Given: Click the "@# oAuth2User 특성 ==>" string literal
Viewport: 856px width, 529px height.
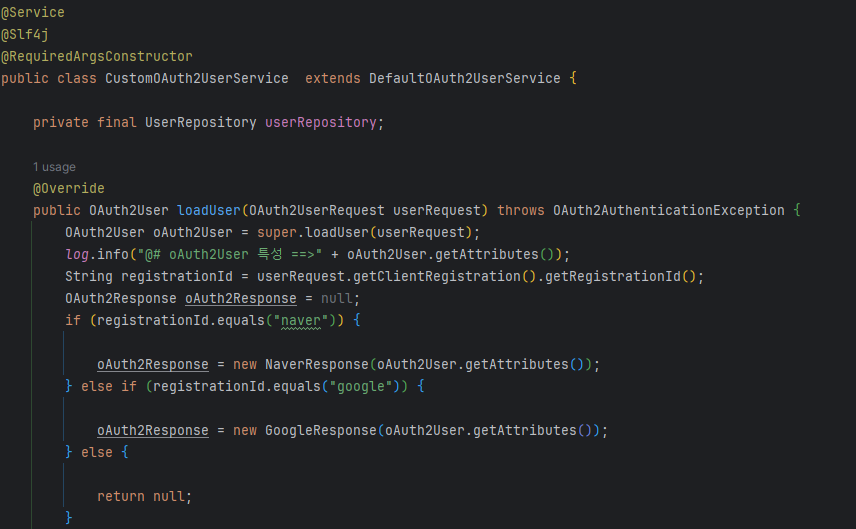Looking at the screenshot, I should pyautogui.click(x=229, y=254).
